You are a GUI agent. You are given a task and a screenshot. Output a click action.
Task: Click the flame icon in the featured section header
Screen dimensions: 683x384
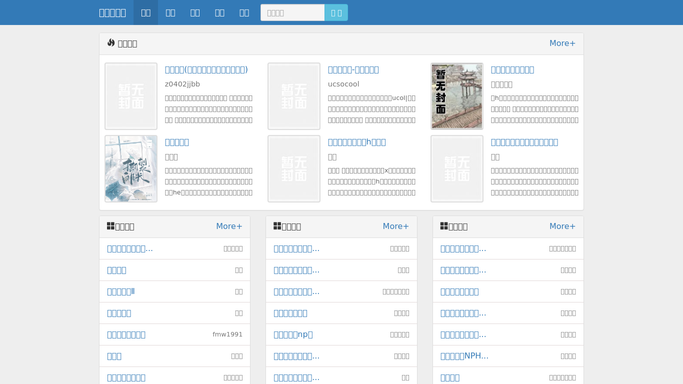coord(111,43)
